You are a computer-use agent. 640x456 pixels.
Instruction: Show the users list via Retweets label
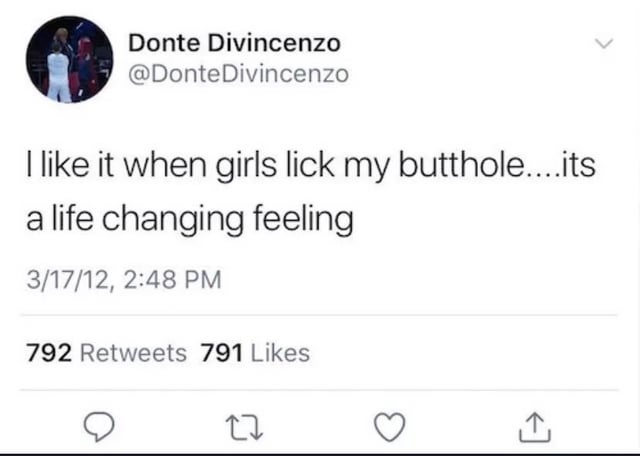[x=132, y=352]
